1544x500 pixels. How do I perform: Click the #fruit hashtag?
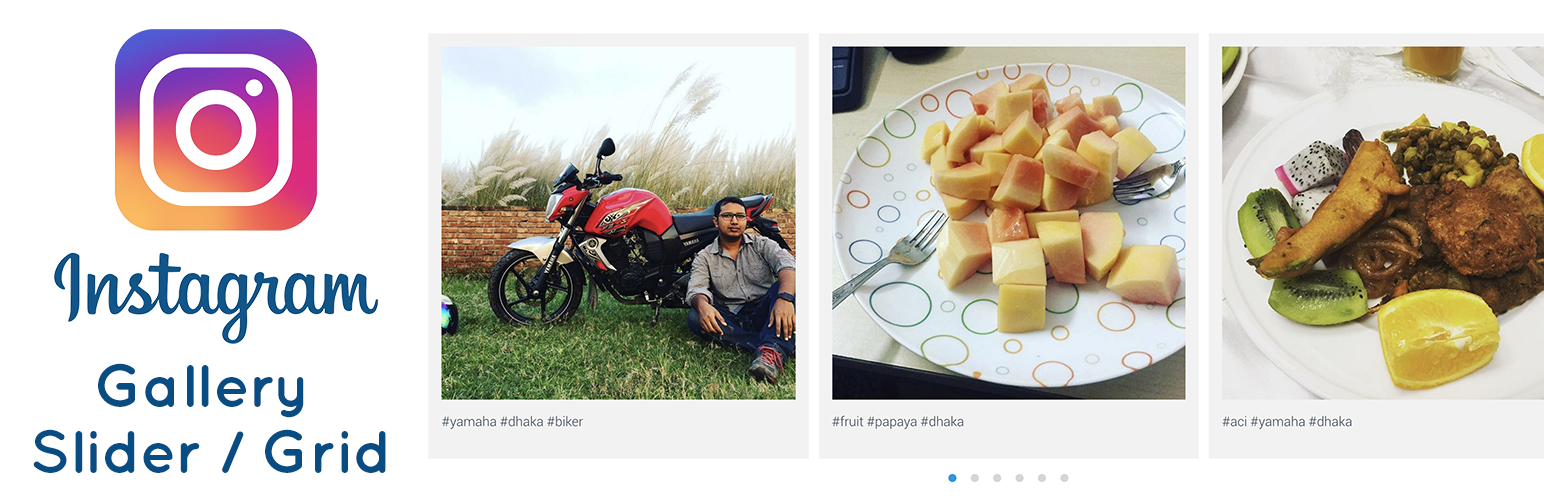(848, 422)
